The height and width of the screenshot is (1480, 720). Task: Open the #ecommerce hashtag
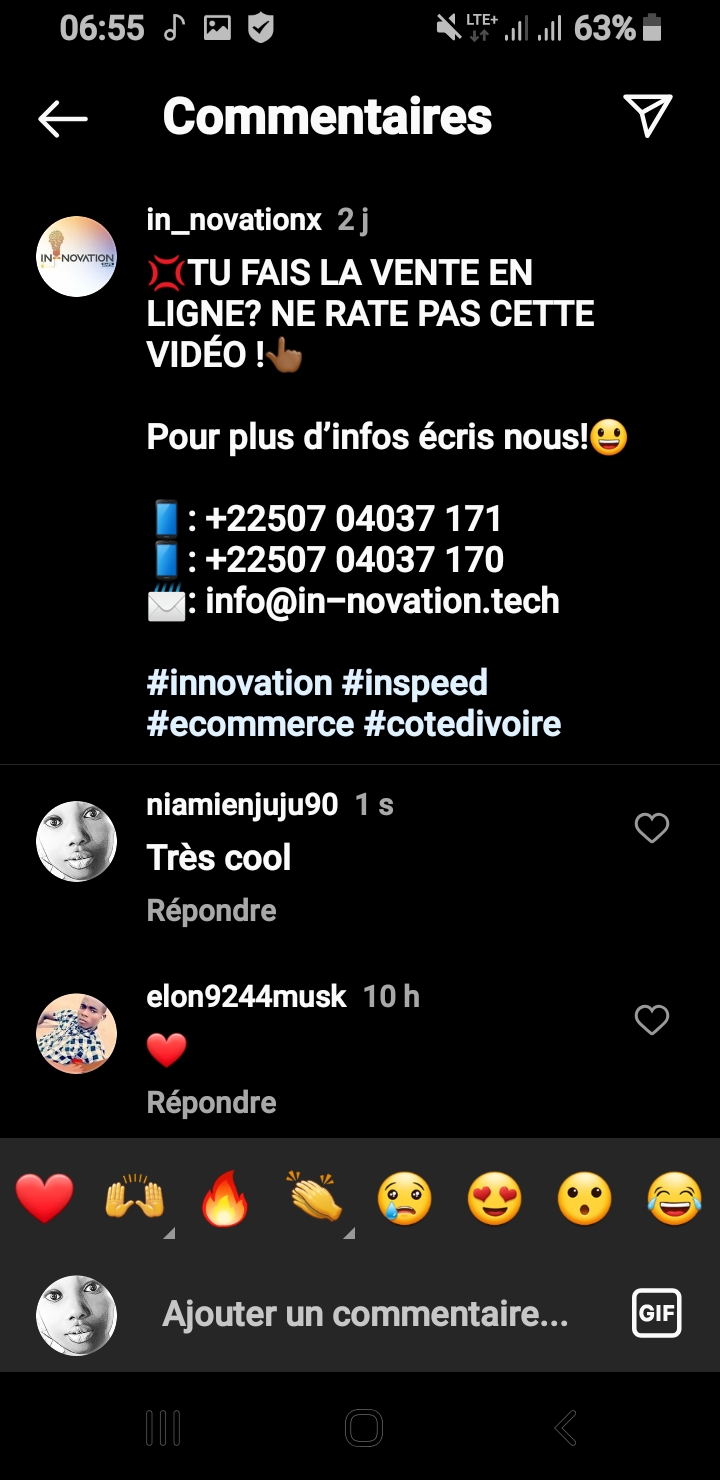pyautogui.click(x=250, y=723)
